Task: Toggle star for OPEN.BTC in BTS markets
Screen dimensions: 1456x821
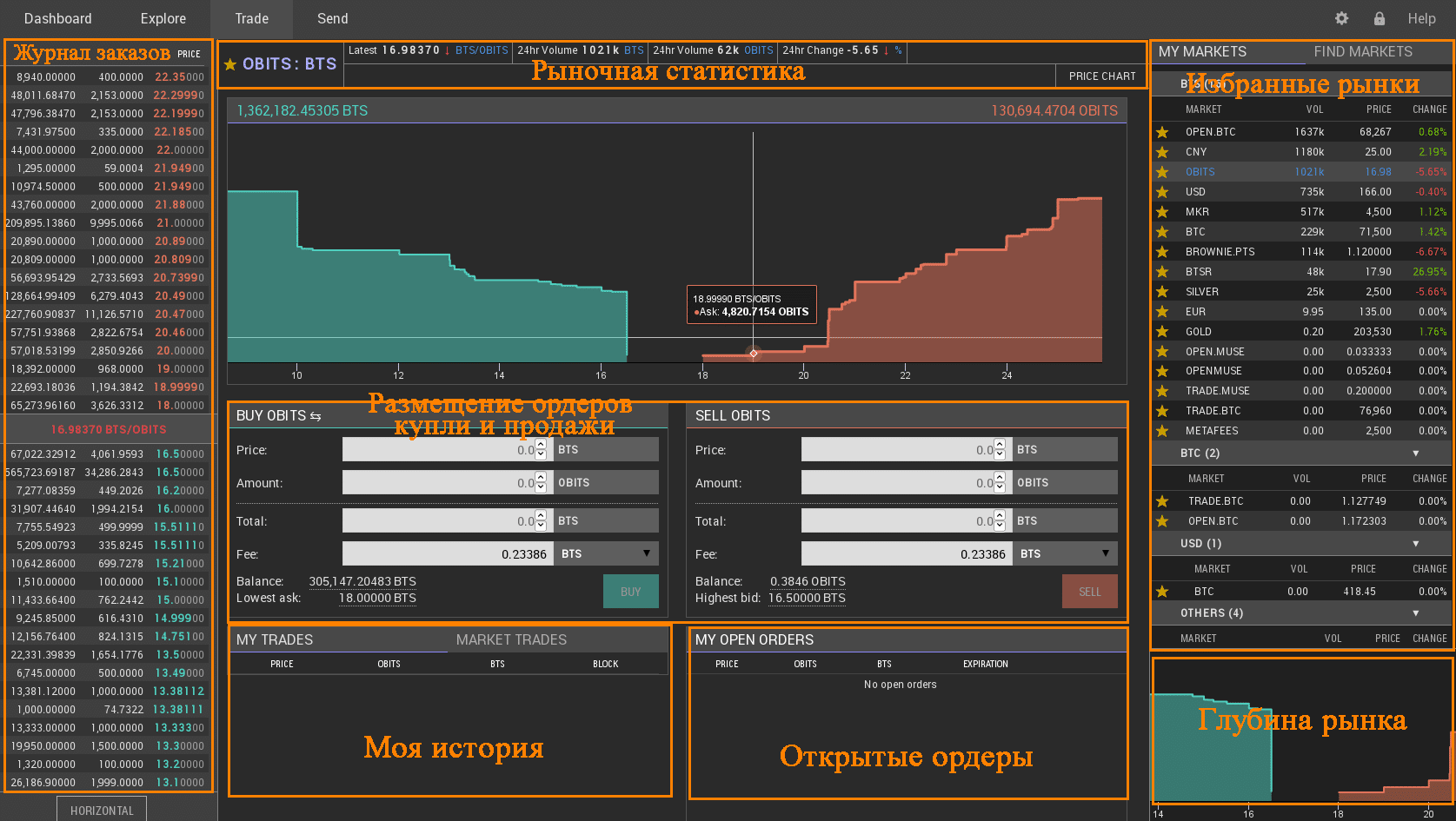Action: click(1162, 132)
